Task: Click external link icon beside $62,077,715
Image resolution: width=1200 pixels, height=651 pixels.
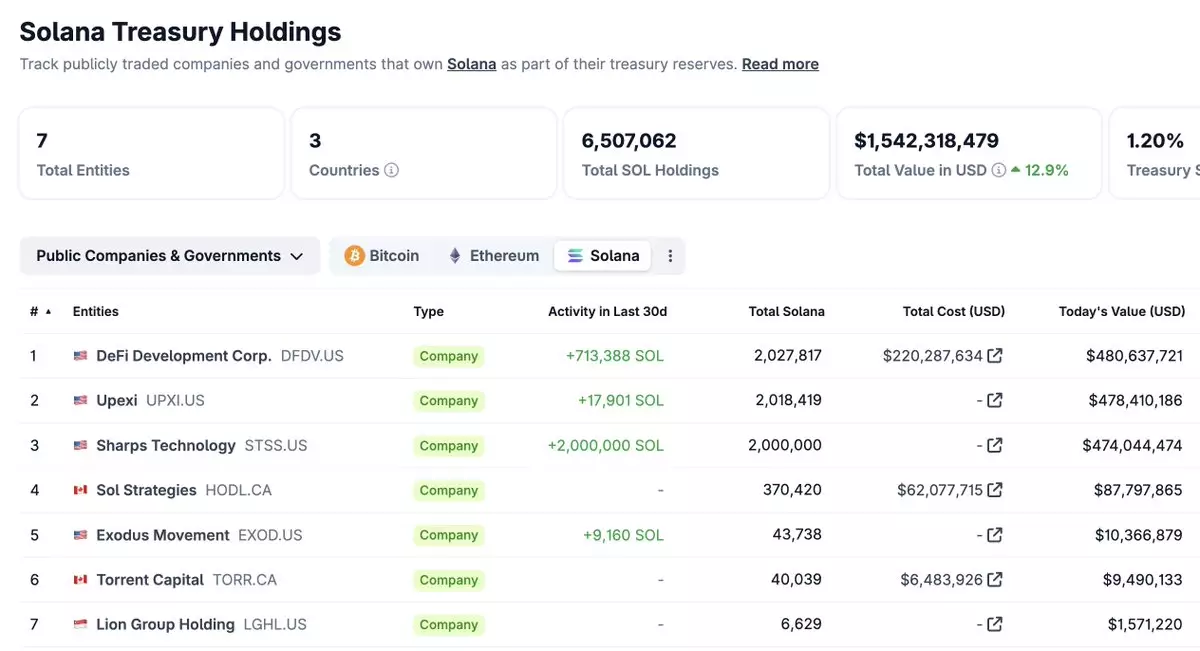Action: click(995, 490)
